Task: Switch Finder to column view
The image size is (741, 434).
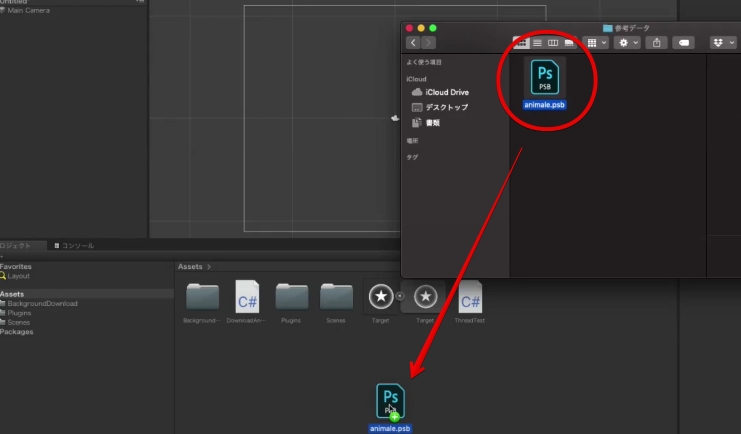Action: [552, 43]
